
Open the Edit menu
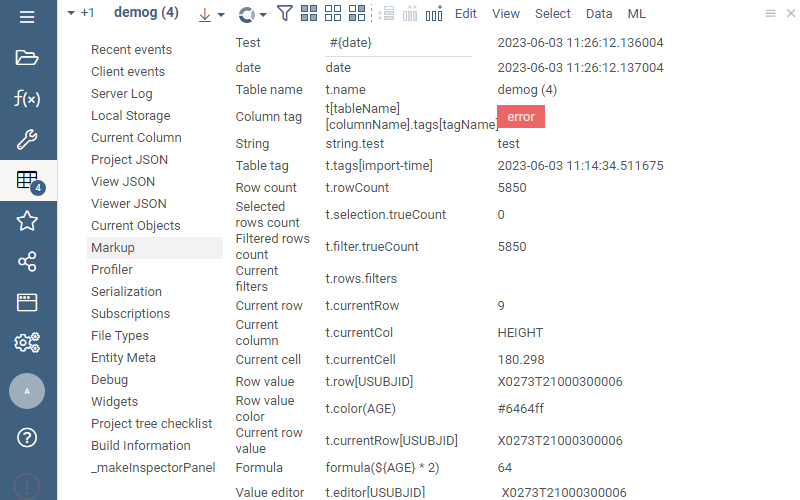pyautogui.click(x=465, y=14)
